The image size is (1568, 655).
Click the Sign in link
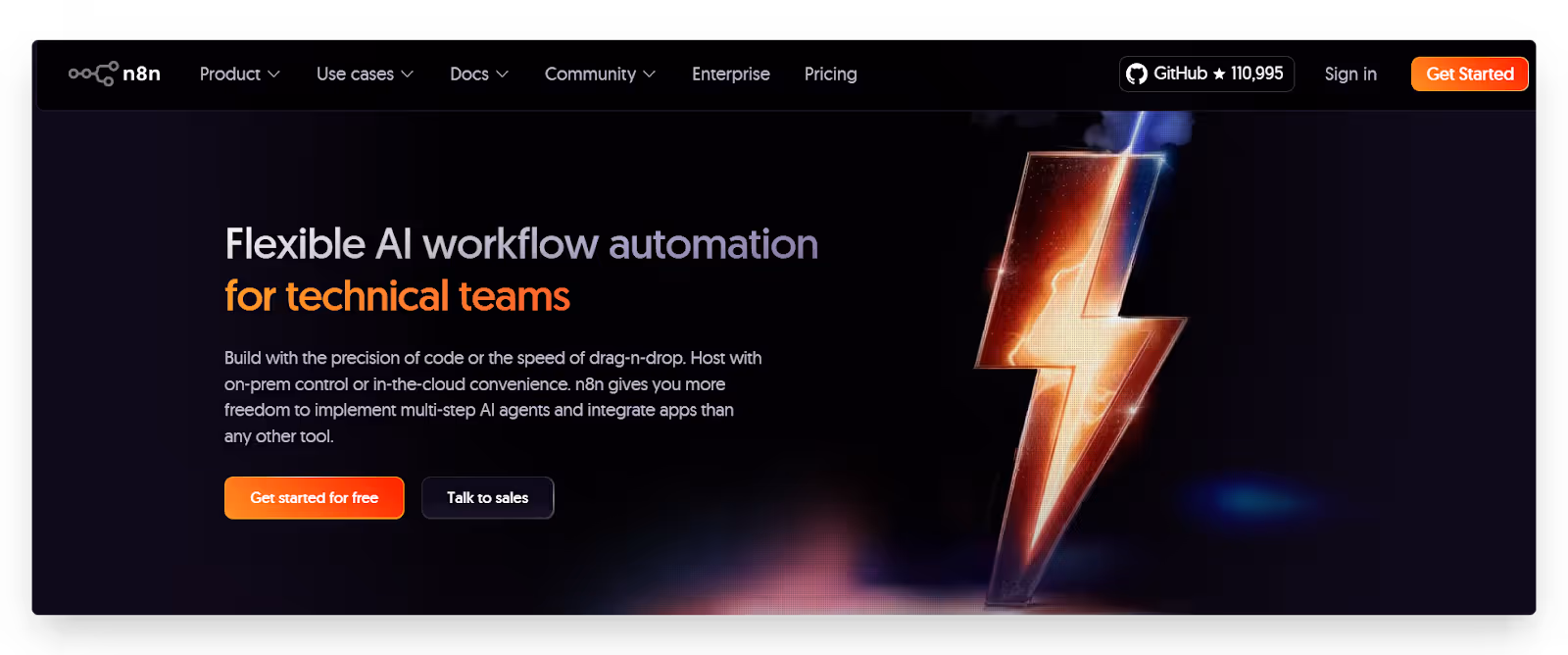(1350, 74)
